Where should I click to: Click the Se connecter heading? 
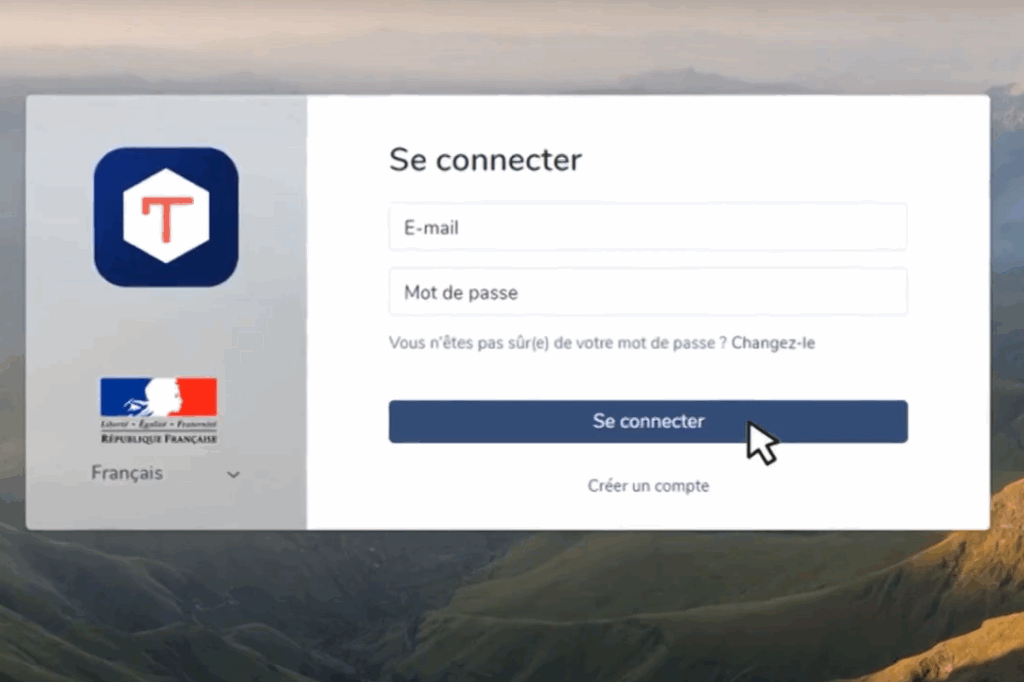[x=485, y=160]
